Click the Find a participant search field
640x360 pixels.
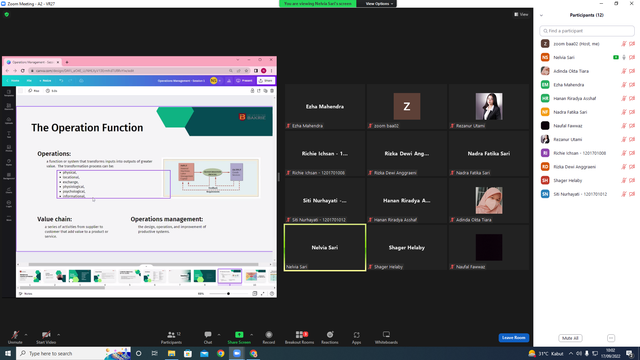click(x=587, y=31)
